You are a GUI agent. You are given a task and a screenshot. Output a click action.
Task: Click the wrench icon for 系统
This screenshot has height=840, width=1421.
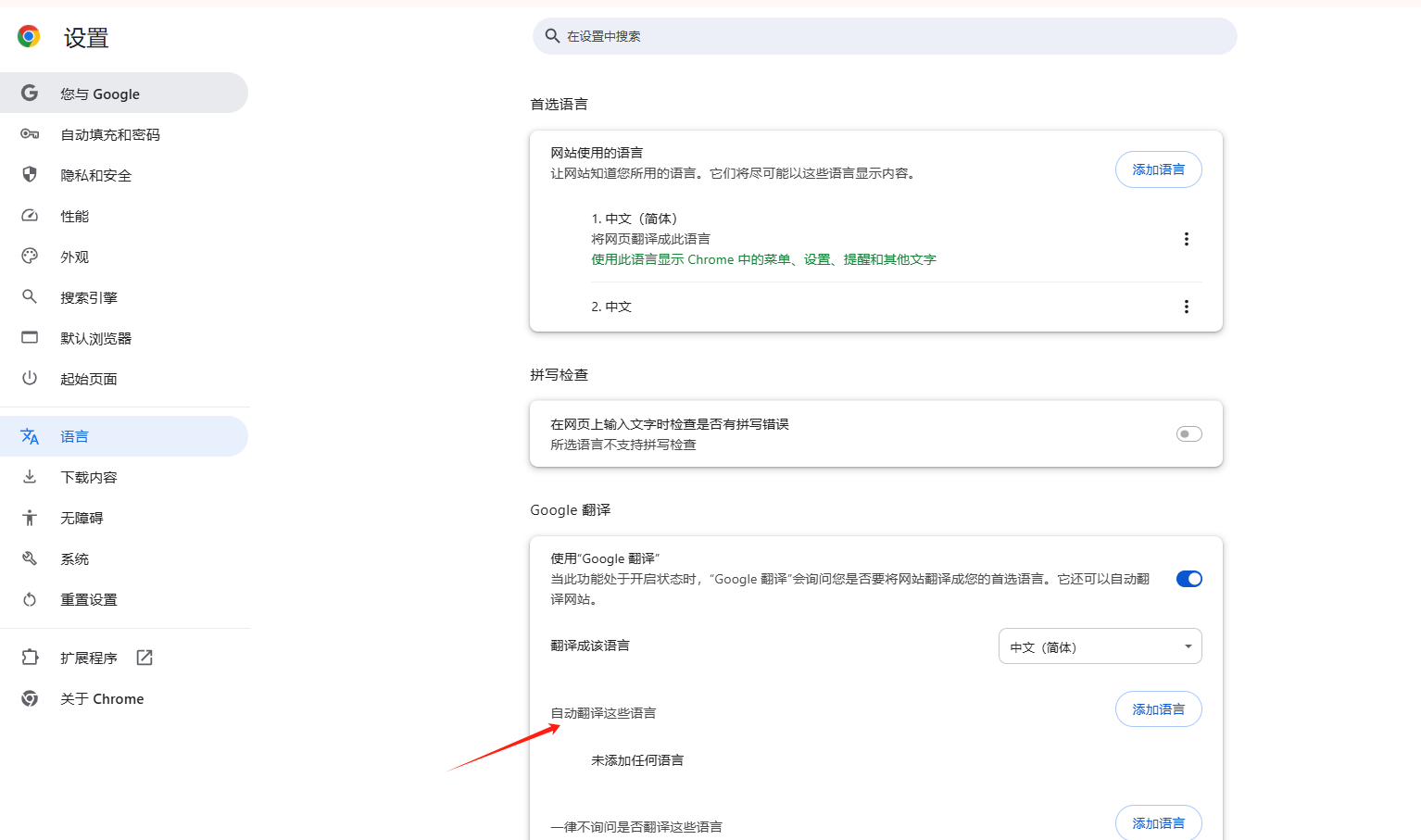click(30, 558)
